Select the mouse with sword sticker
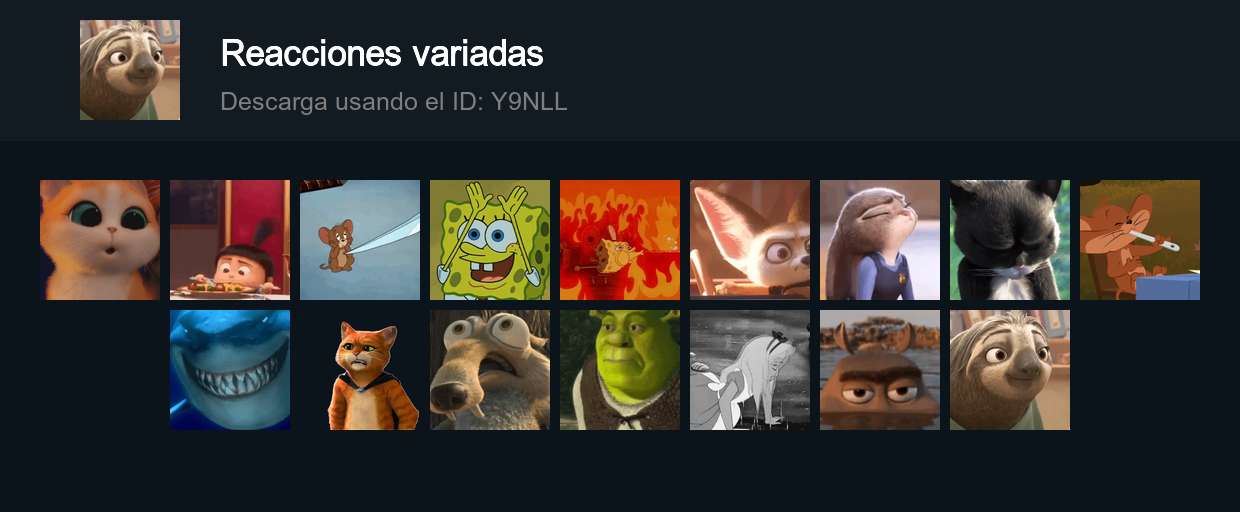The height and width of the screenshot is (512, 1240). pos(360,240)
